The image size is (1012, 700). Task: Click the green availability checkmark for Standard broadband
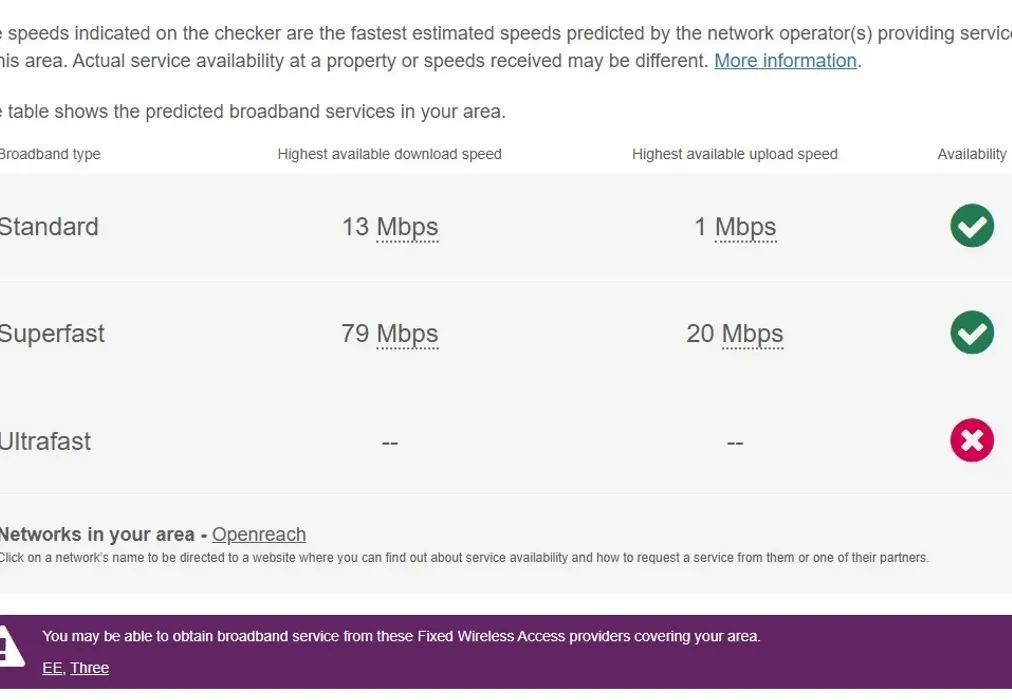971,226
